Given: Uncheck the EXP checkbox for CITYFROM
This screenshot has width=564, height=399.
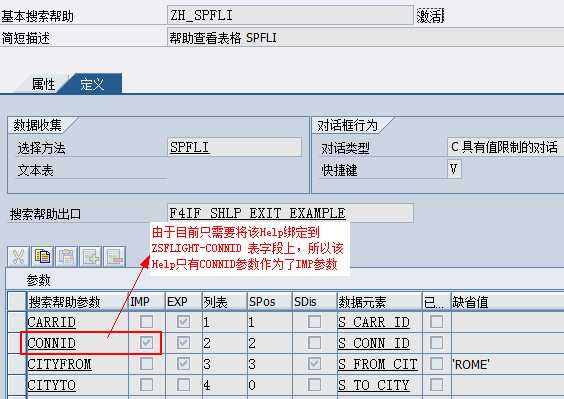Looking at the screenshot, I should point(183,364).
